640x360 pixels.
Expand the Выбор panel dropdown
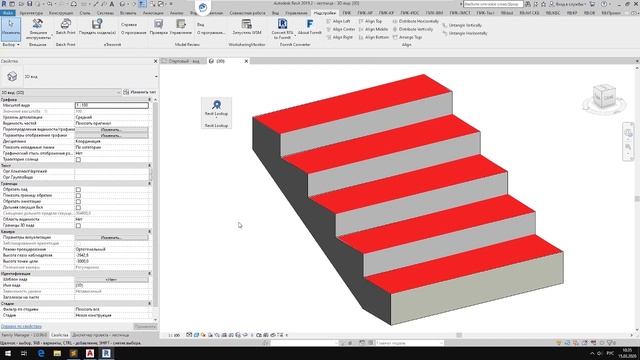11,44
